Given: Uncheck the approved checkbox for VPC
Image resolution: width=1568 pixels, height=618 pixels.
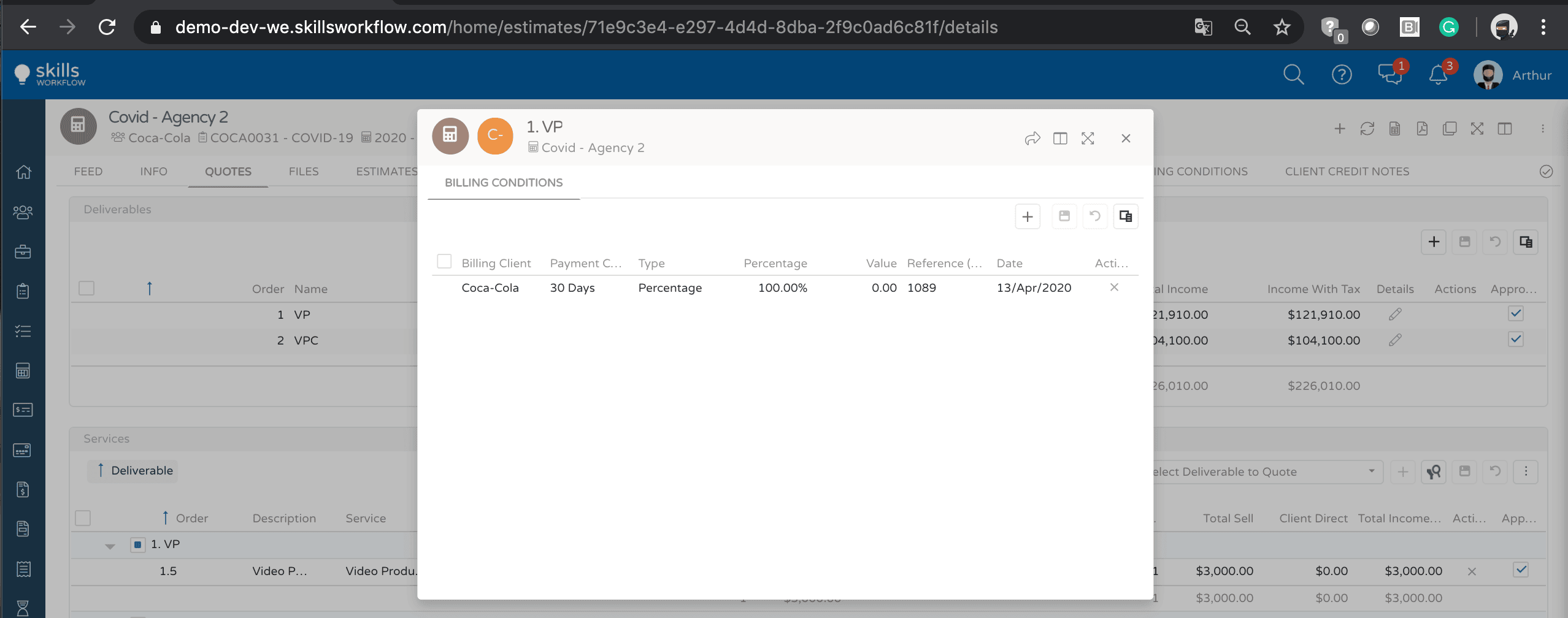Looking at the screenshot, I should tap(1516, 340).
